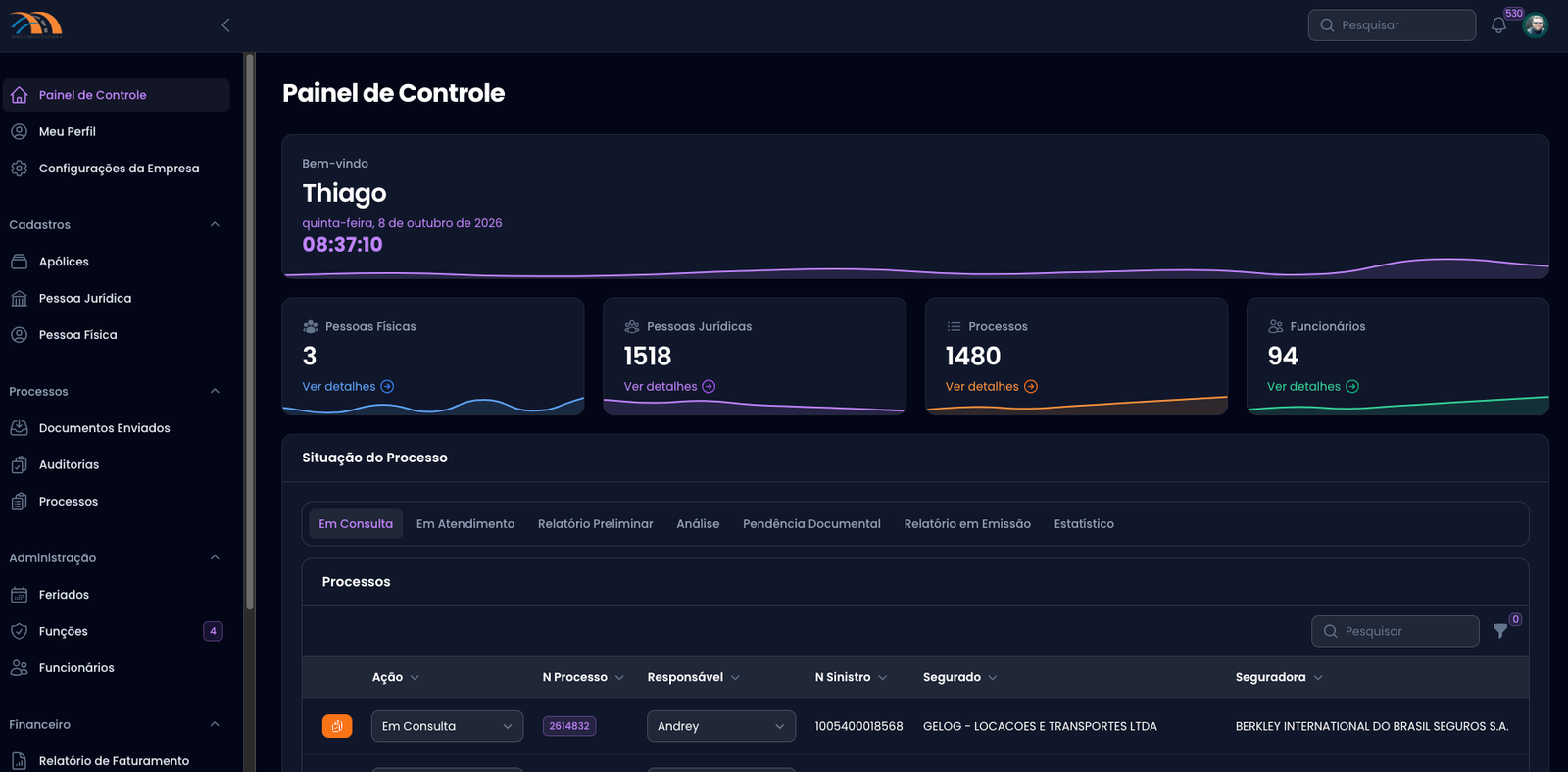Click the Funcionários people icon in the sidebar
Screen dimensions: 1568x772
click(19, 668)
